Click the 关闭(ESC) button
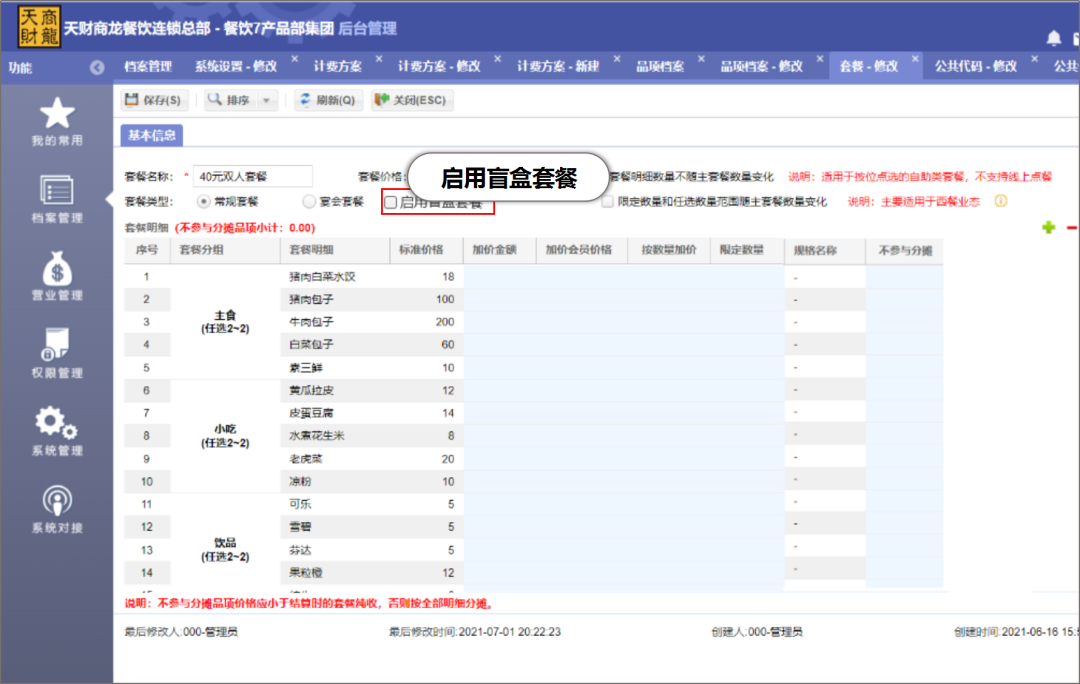The image size is (1080, 684). point(412,101)
